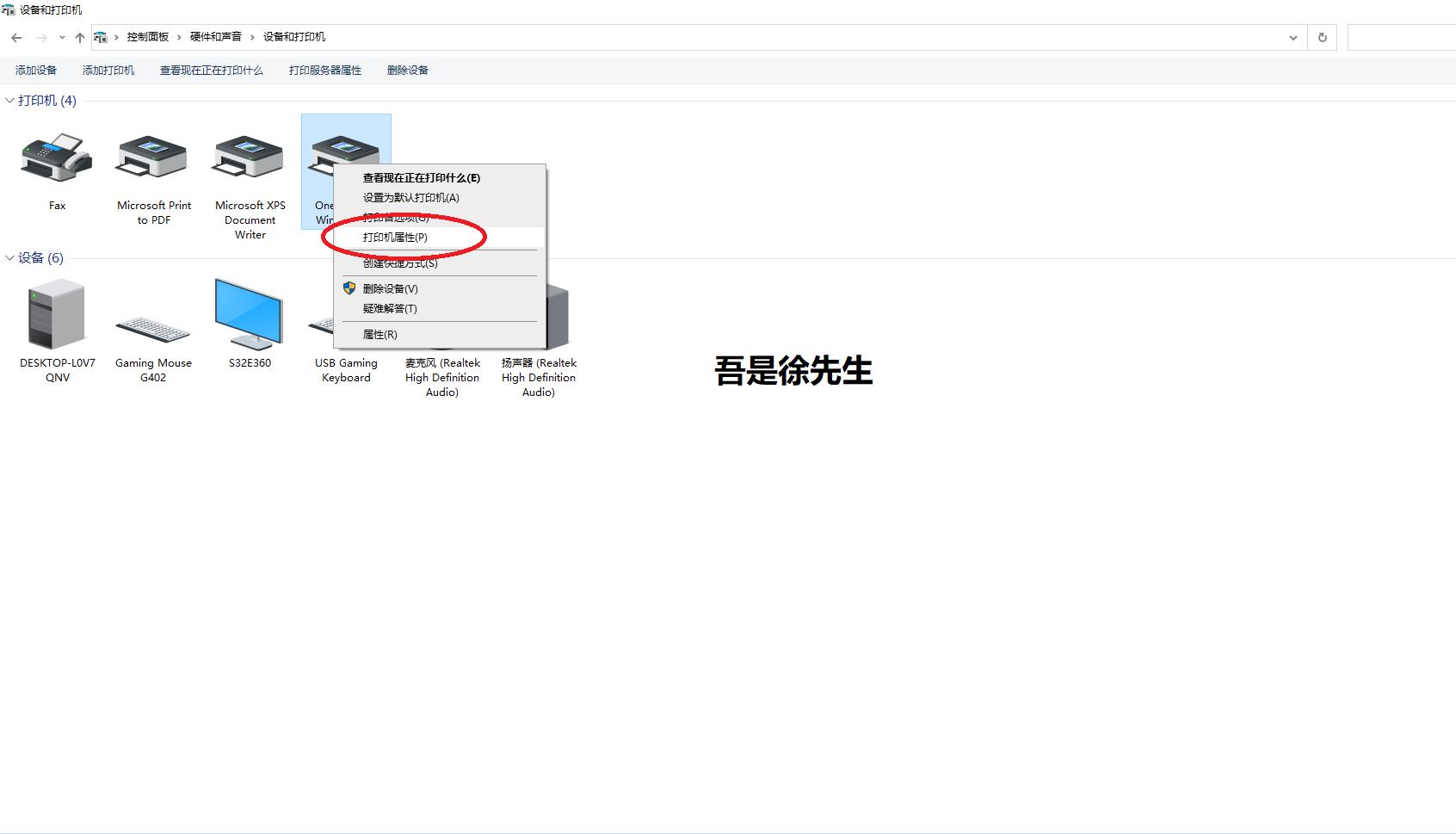This screenshot has height=834, width=1456.
Task: Select Microsoft Print to PDF printer
Action: click(x=153, y=159)
